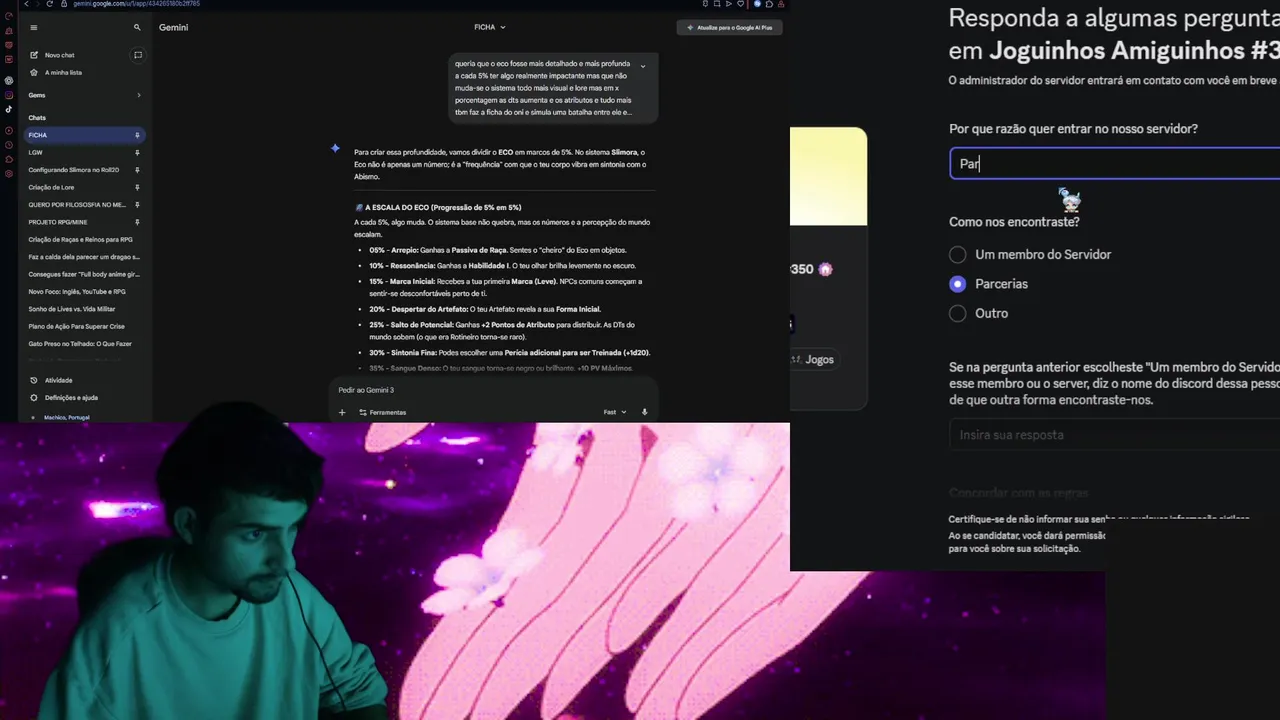Unpin the FICHA chat via pin icon

[137, 135]
